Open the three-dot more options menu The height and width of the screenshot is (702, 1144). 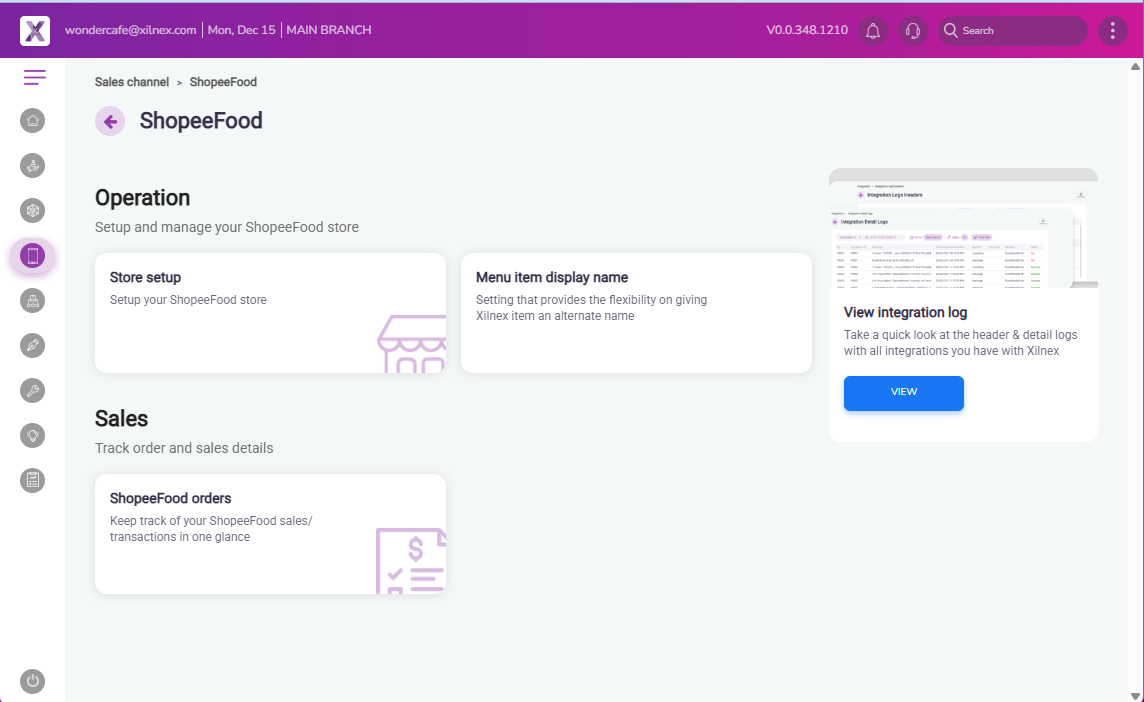[1113, 31]
